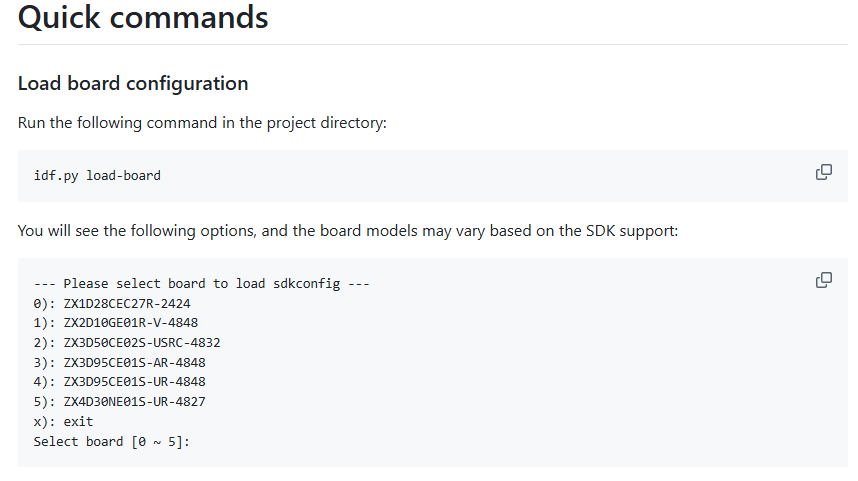
Task: Click the Load board configuration heading
Action: (x=133, y=83)
